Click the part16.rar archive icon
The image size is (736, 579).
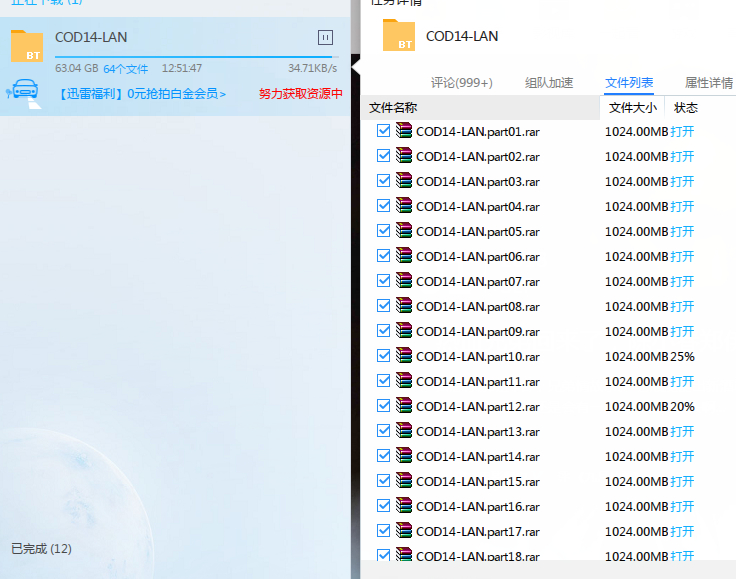click(404, 505)
